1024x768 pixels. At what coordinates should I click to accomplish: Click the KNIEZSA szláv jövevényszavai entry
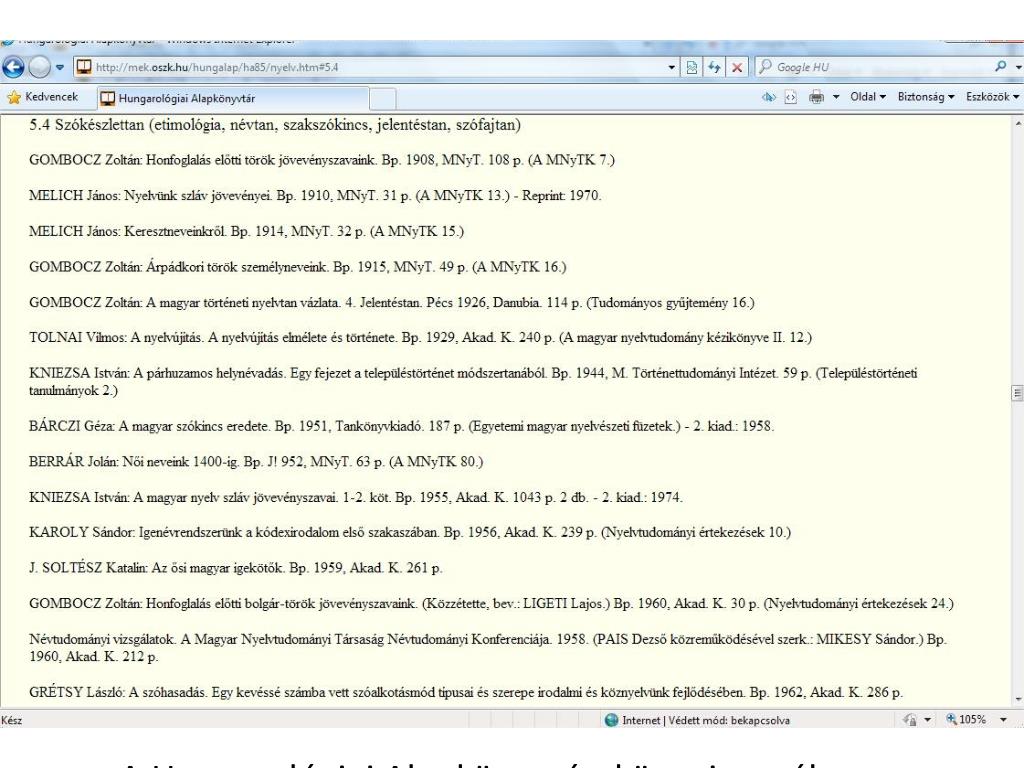[356, 498]
